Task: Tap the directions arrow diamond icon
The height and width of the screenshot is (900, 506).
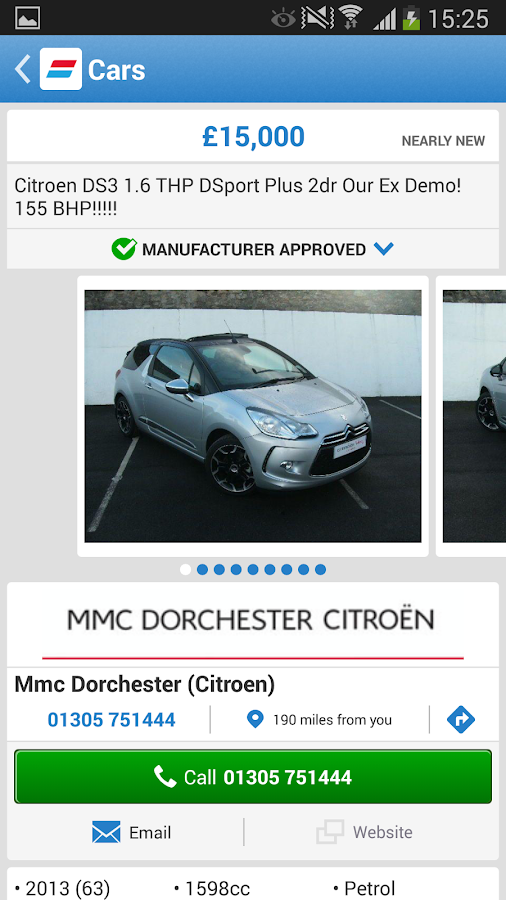Action: 461,719
